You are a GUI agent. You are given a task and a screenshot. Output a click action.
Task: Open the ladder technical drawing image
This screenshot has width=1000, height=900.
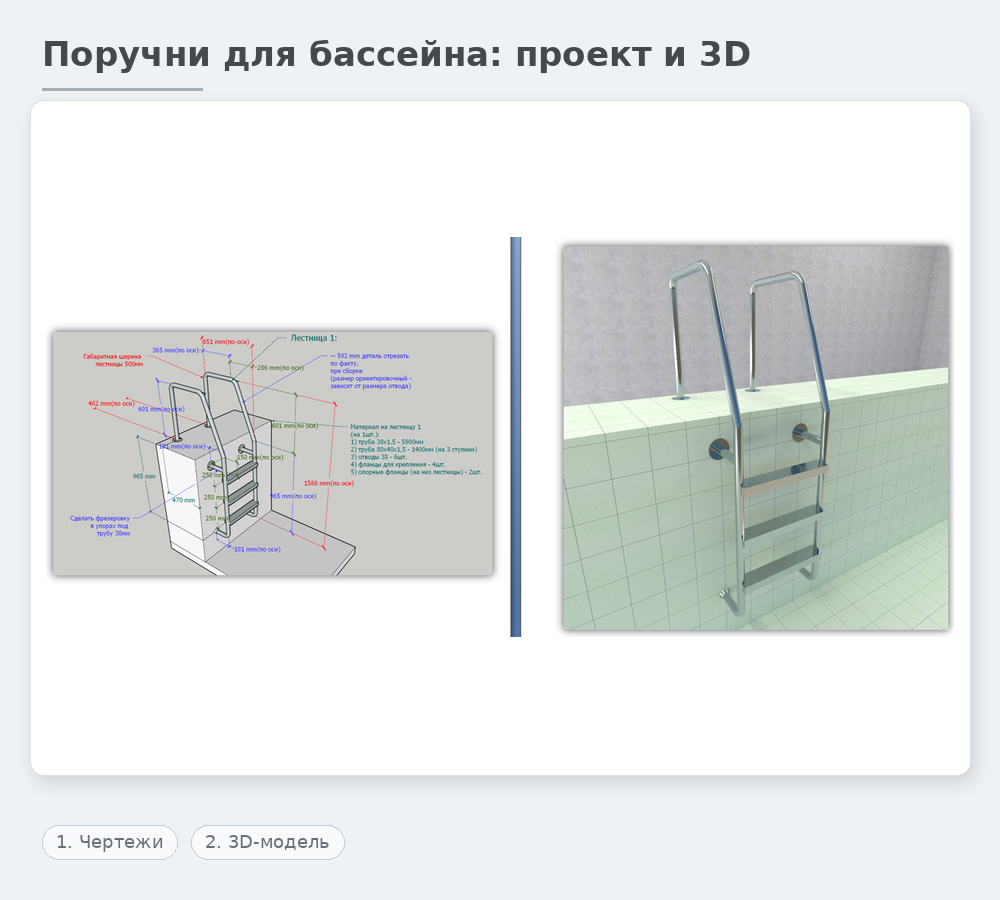click(273, 453)
